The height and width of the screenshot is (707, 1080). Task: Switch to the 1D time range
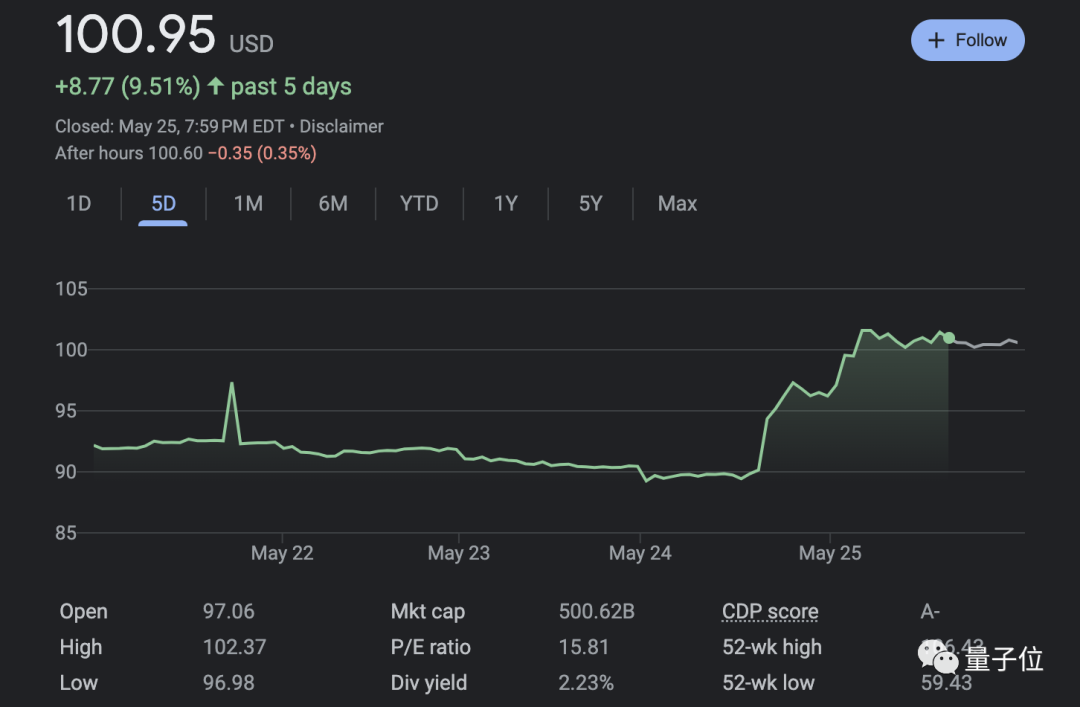(x=79, y=204)
